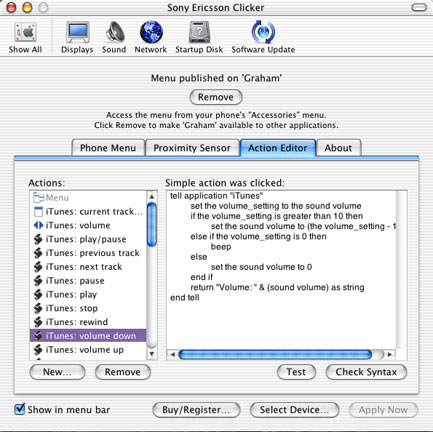Select 'iTunes: volume up' action text
Viewport: 433px width, 432px height.
[85, 350]
